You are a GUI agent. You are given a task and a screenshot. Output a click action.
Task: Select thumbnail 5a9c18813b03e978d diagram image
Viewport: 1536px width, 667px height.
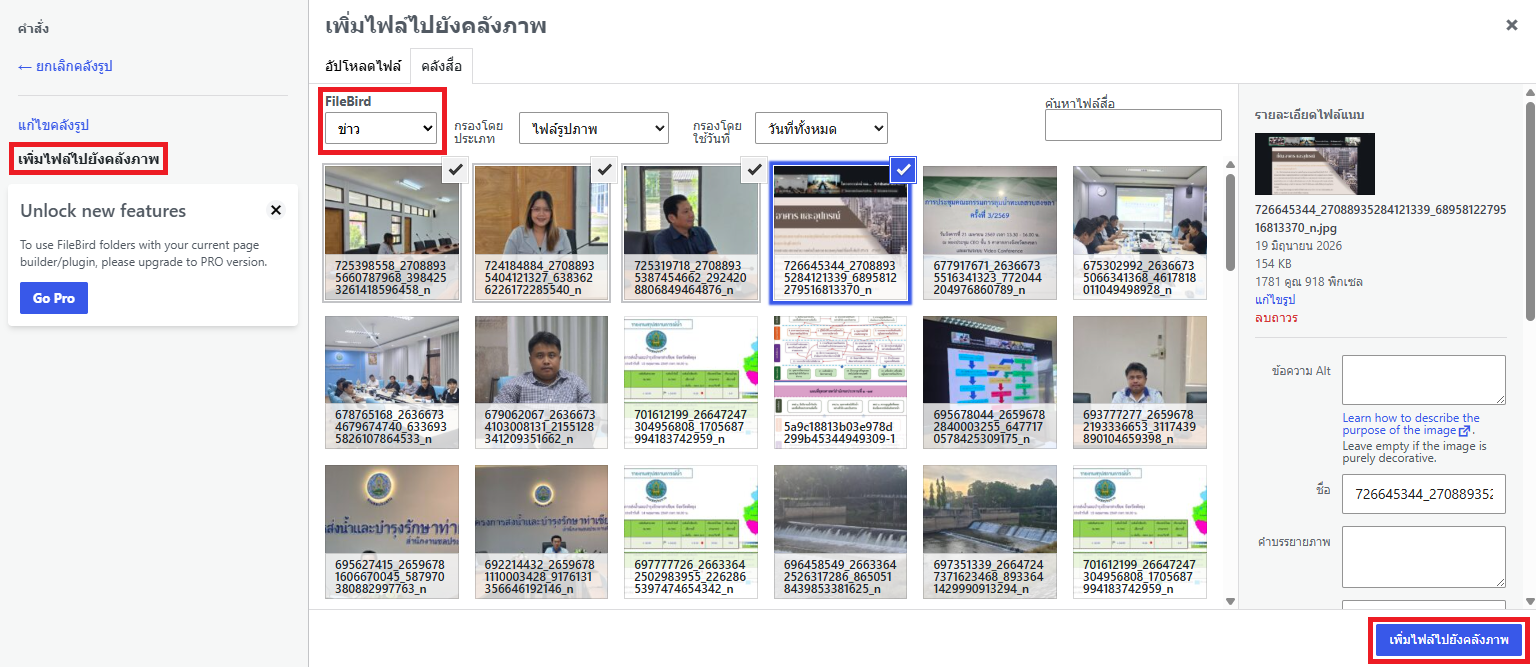click(x=840, y=383)
